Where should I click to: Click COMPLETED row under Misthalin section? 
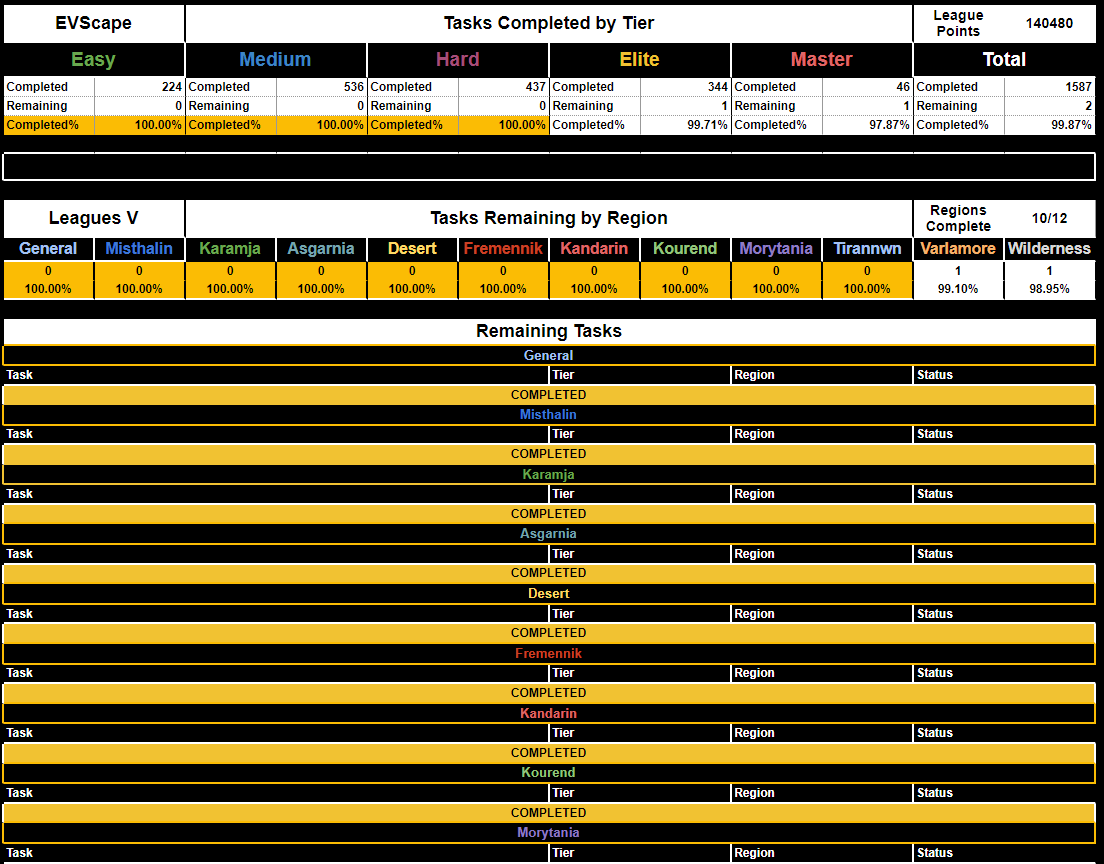548,454
